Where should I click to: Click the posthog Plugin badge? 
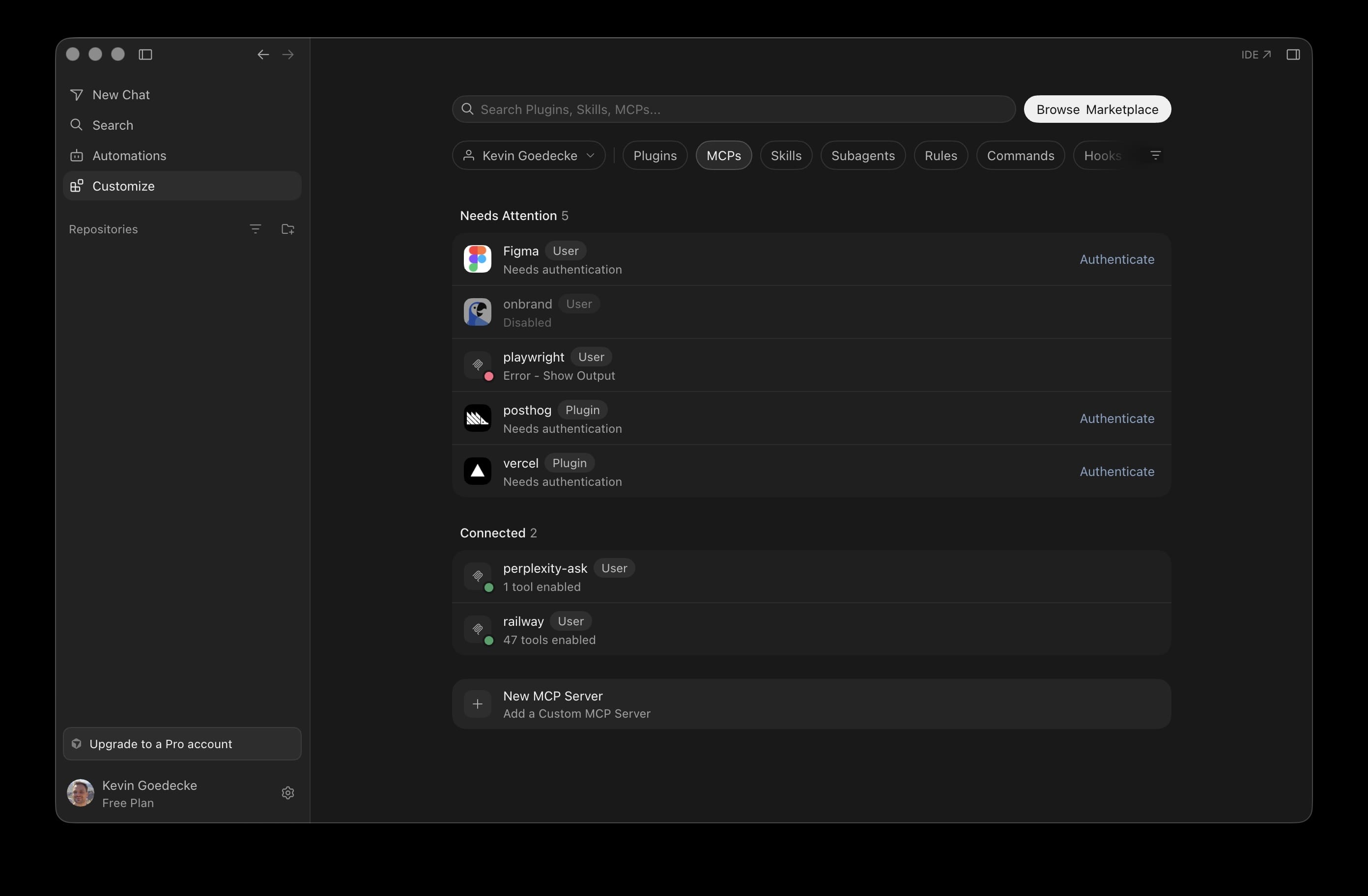click(x=582, y=410)
